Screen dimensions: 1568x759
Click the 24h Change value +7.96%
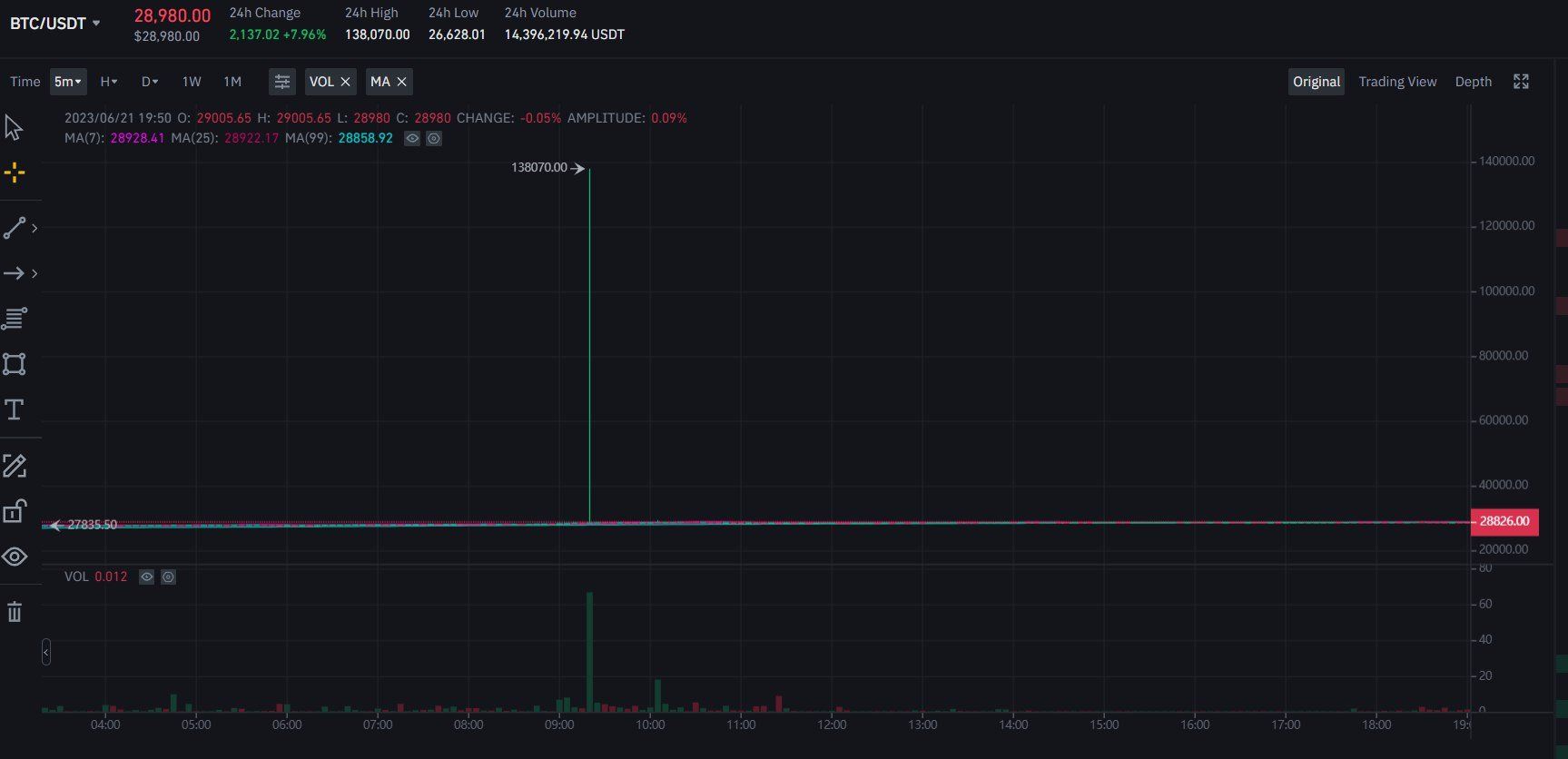(x=304, y=34)
